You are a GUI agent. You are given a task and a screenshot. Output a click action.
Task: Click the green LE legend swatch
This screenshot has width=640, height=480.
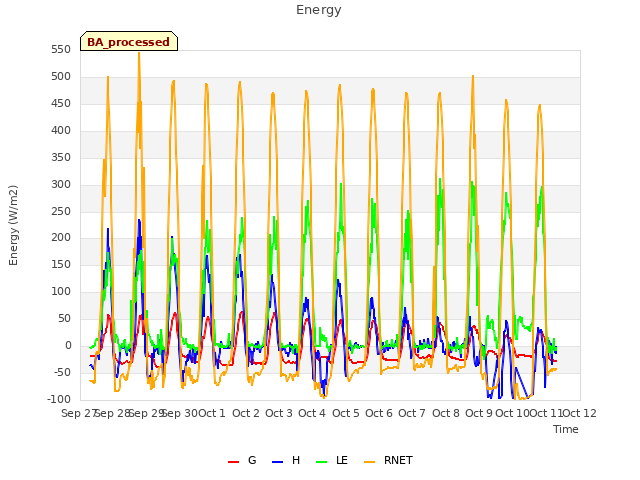tap(322, 462)
